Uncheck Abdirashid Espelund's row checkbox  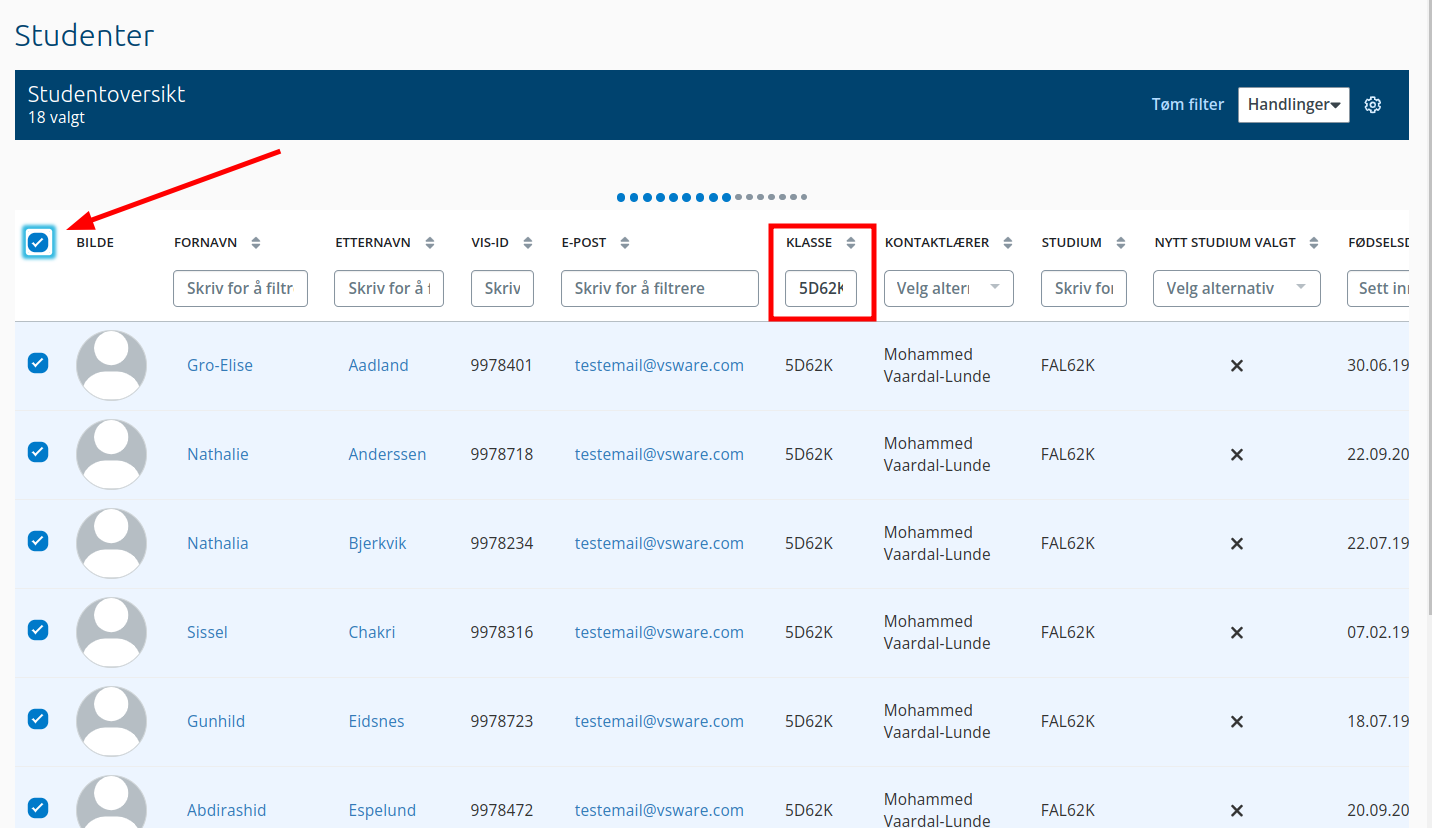coord(38,808)
